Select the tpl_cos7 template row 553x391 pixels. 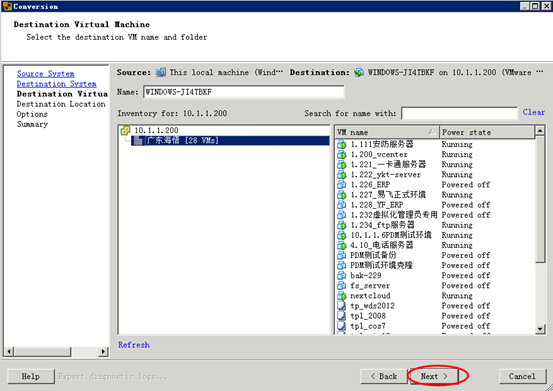434,326
